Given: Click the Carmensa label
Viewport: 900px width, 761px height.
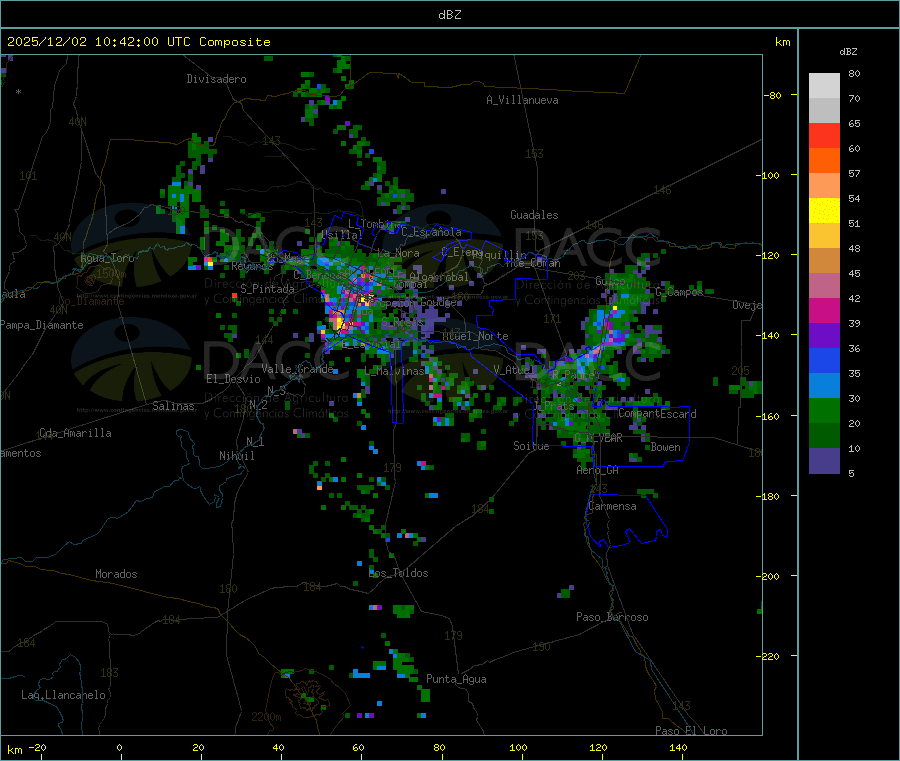Looking at the screenshot, I should (612, 506).
